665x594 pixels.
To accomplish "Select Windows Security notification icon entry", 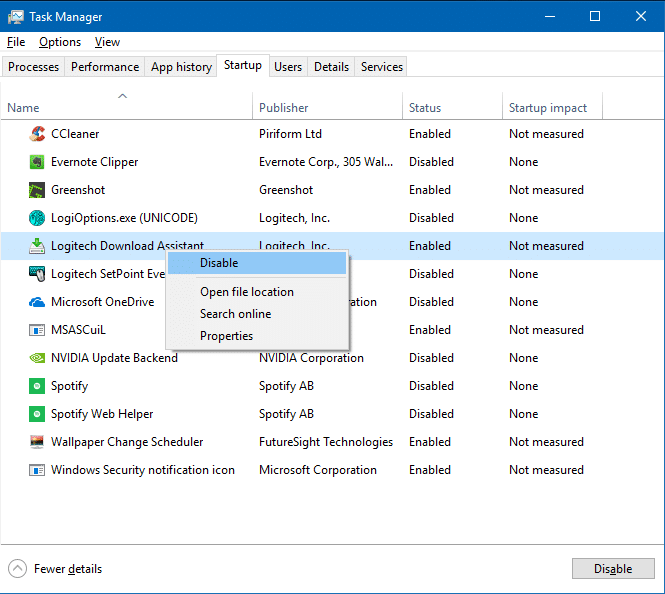I will pyautogui.click(x=143, y=470).
